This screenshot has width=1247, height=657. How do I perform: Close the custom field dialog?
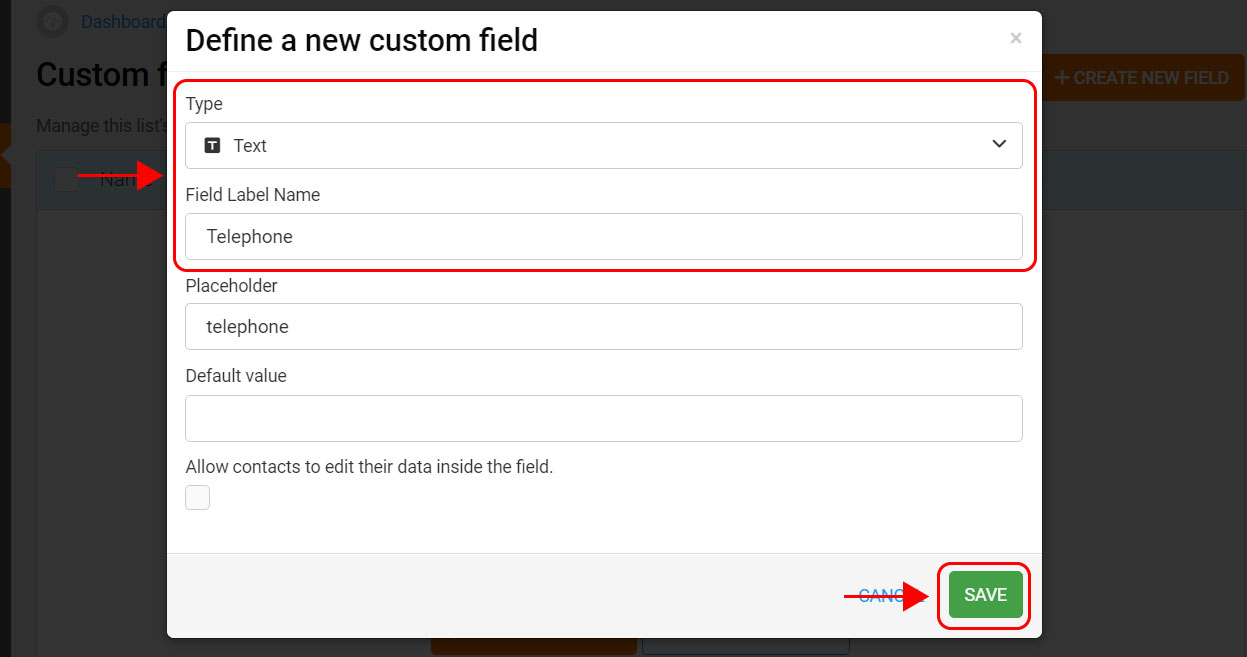pos(1015,39)
